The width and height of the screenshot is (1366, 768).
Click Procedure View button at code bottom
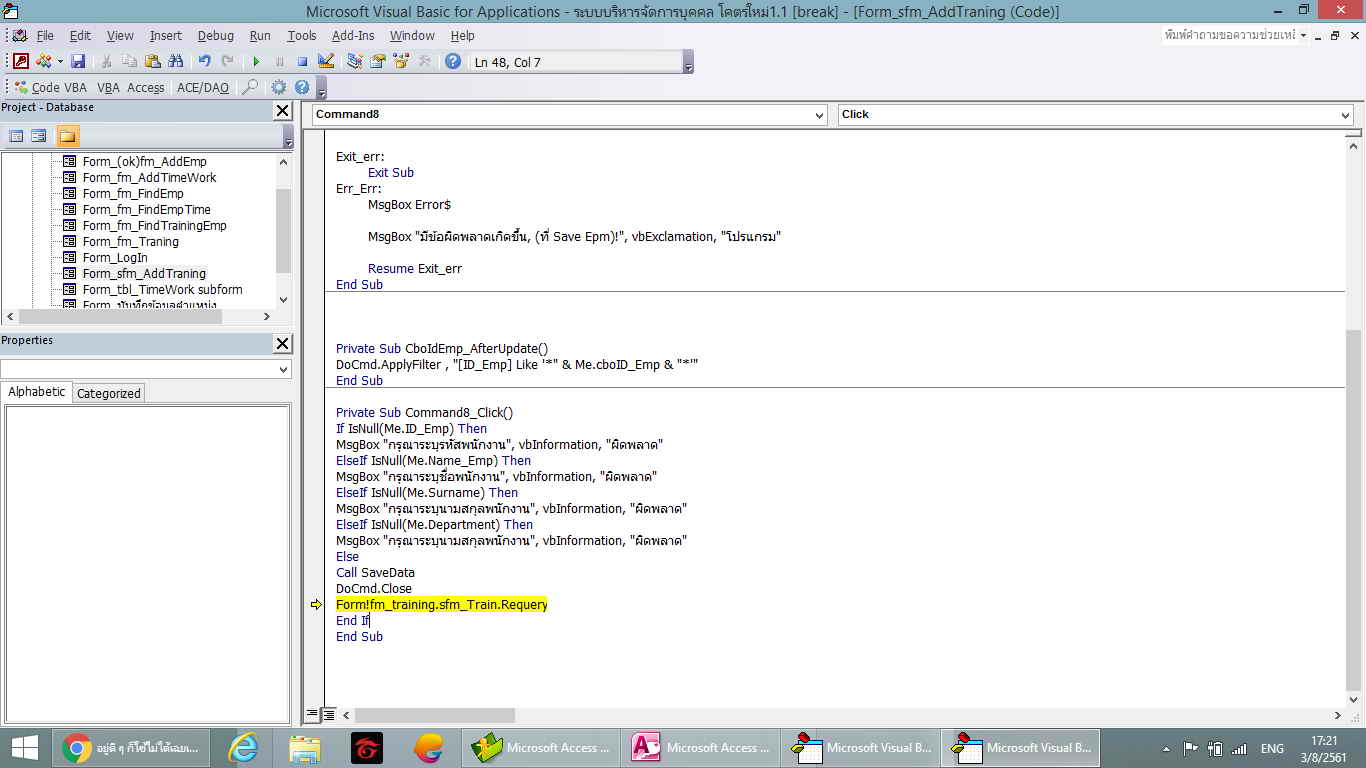pyautogui.click(x=312, y=714)
